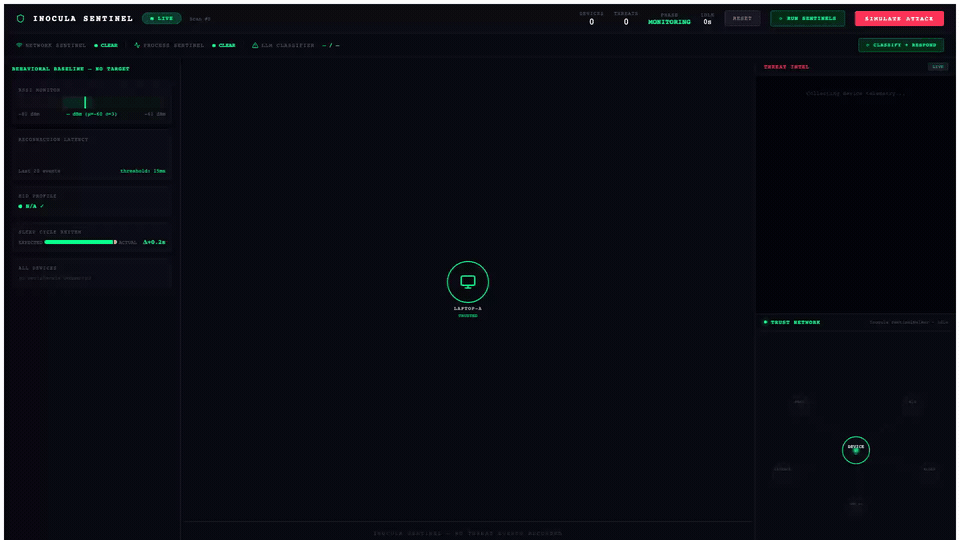Trigger Classify + Respond

(901, 45)
